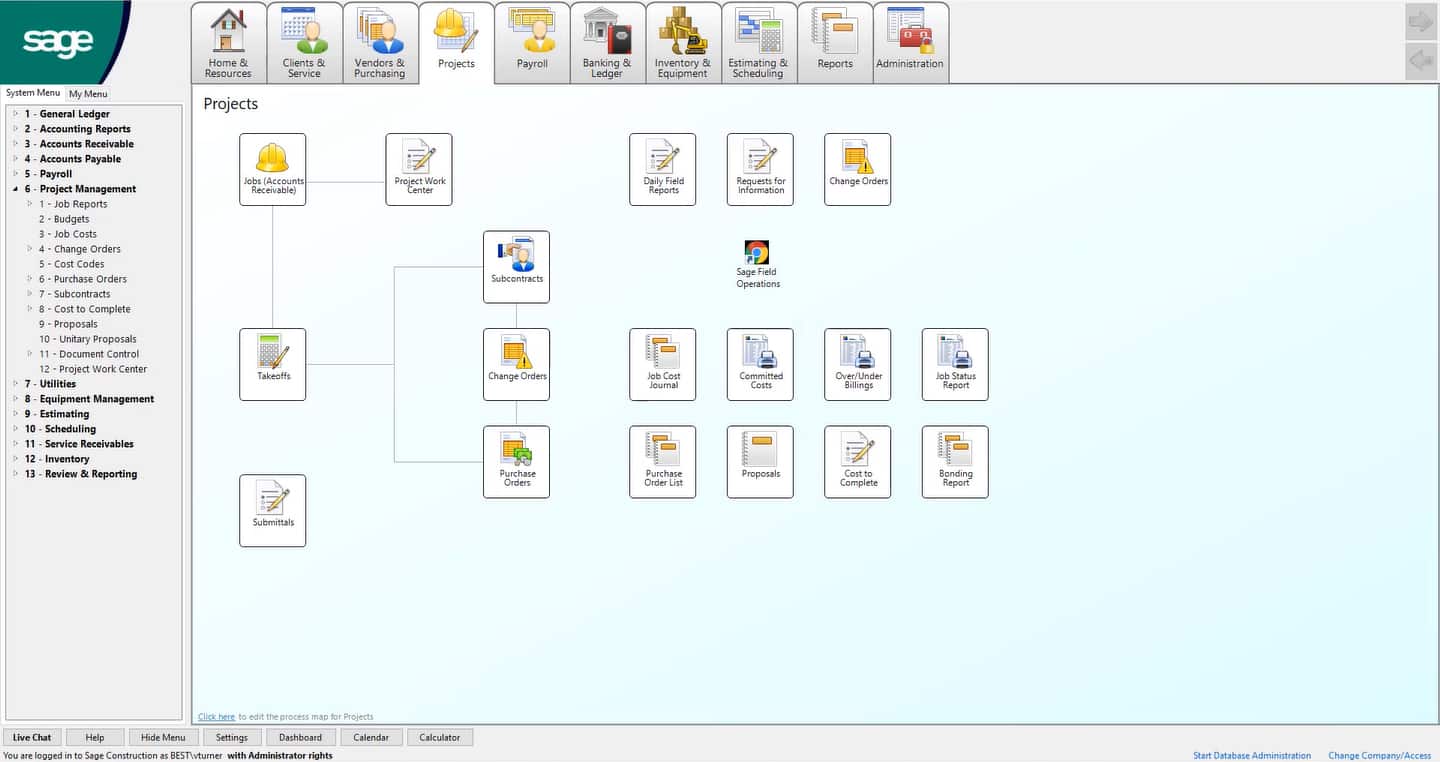Open Change Orders icon below Subcontracts

[516, 364]
